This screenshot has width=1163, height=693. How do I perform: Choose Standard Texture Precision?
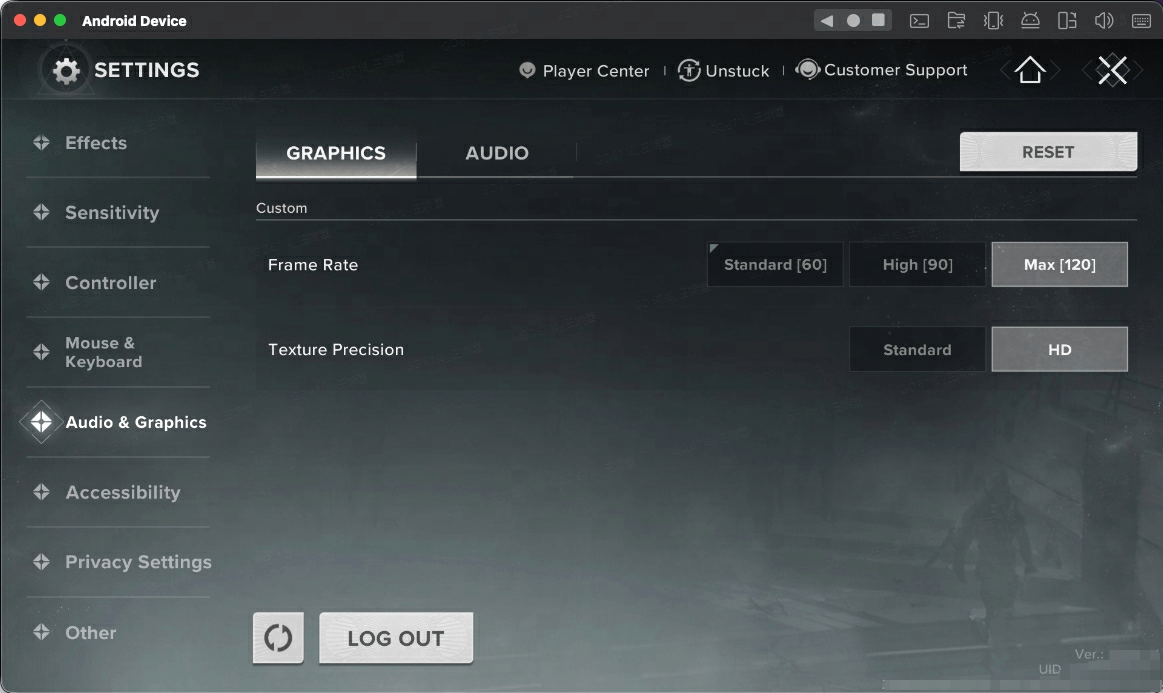(x=917, y=350)
